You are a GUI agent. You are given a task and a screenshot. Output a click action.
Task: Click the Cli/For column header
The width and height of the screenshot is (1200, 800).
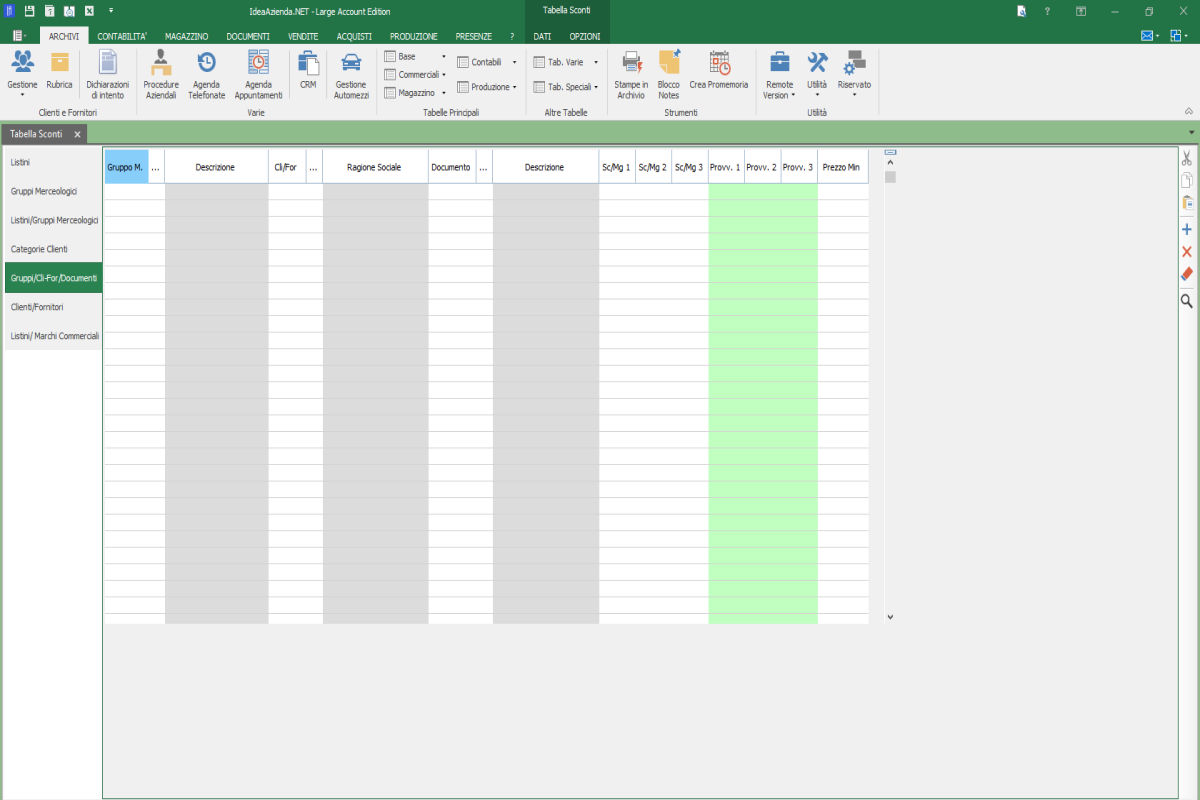tap(286, 167)
